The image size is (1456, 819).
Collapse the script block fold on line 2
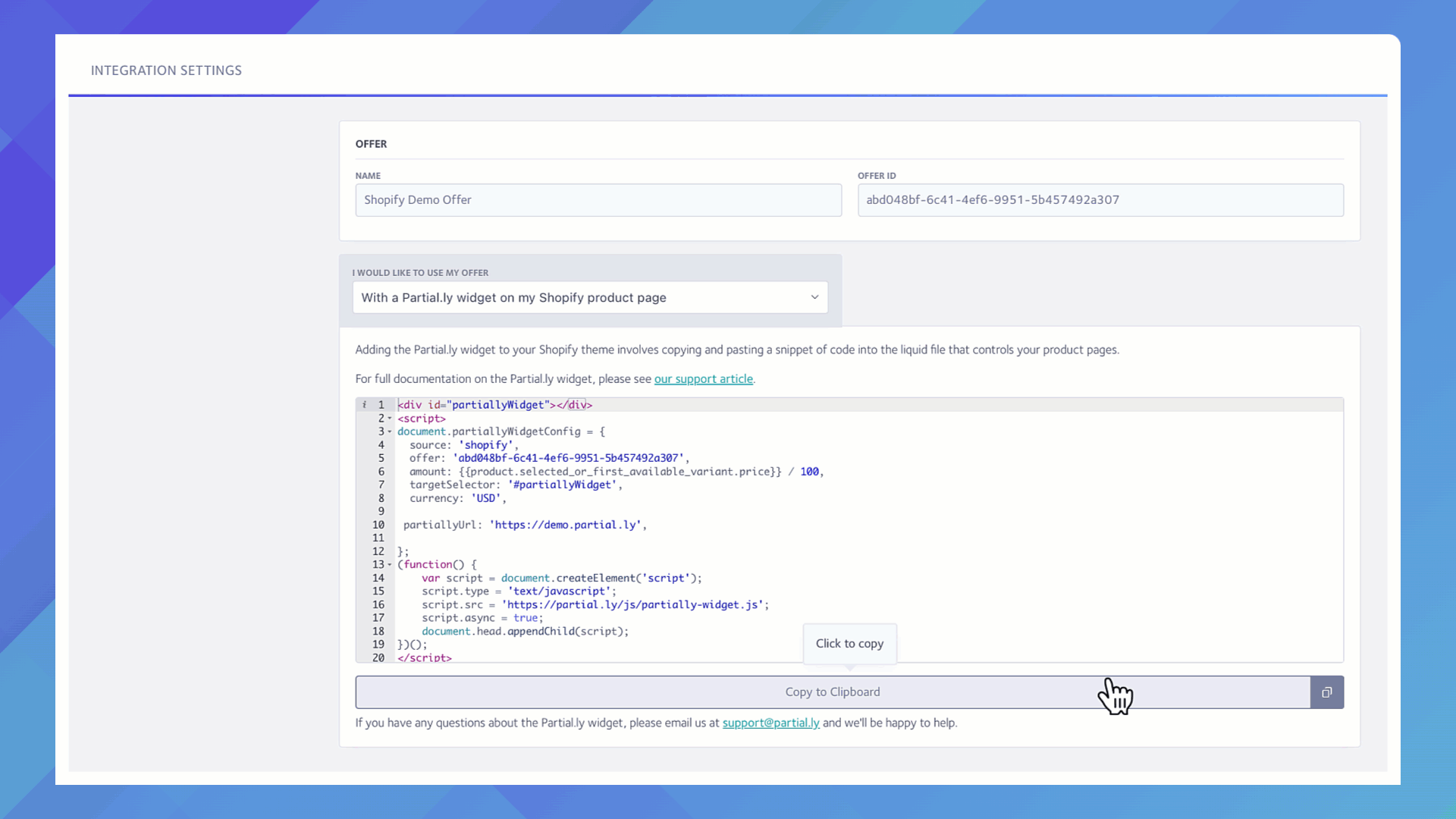coord(388,418)
